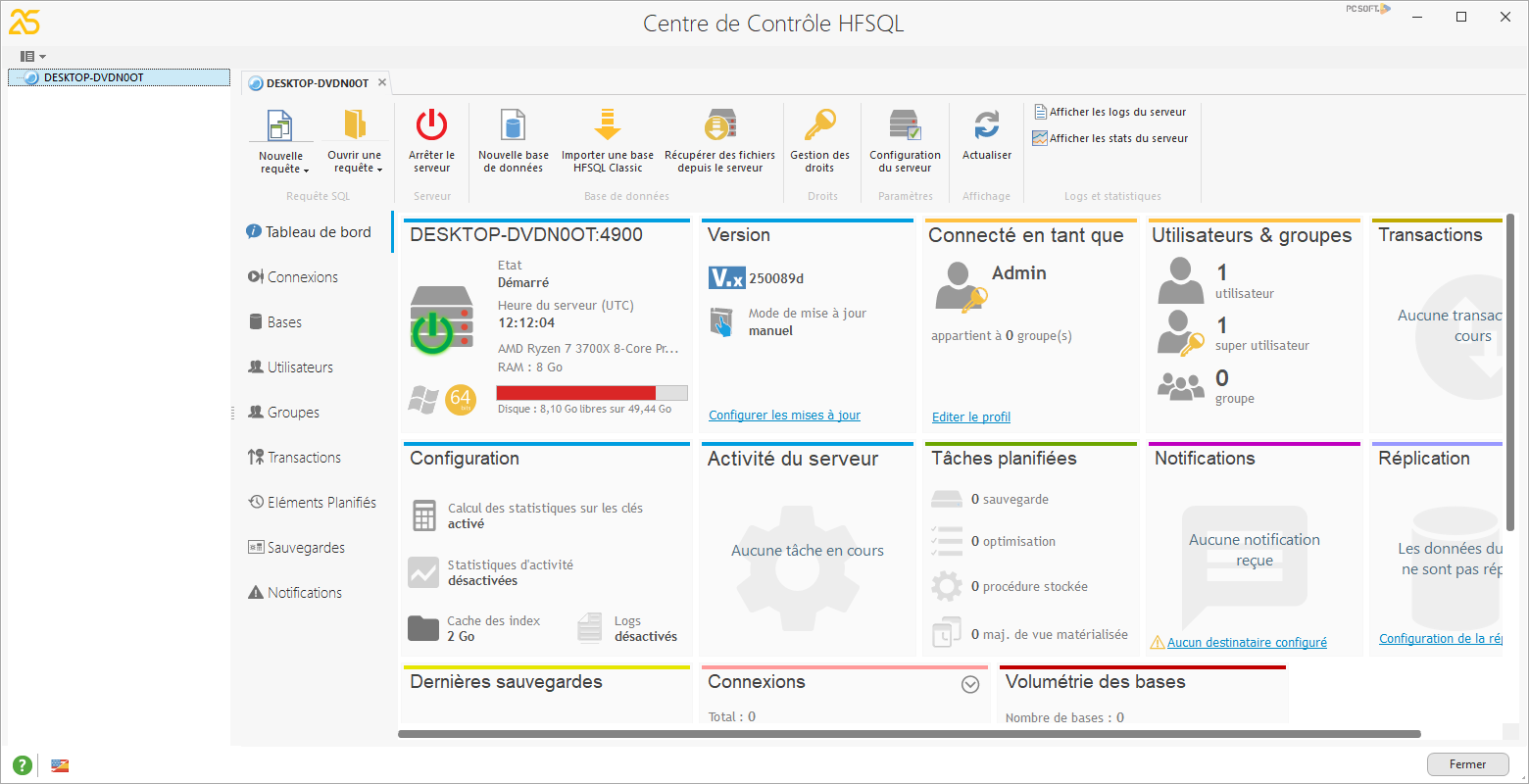Click the super utilisateur icon
The width and height of the screenshot is (1529, 784).
tap(1181, 333)
